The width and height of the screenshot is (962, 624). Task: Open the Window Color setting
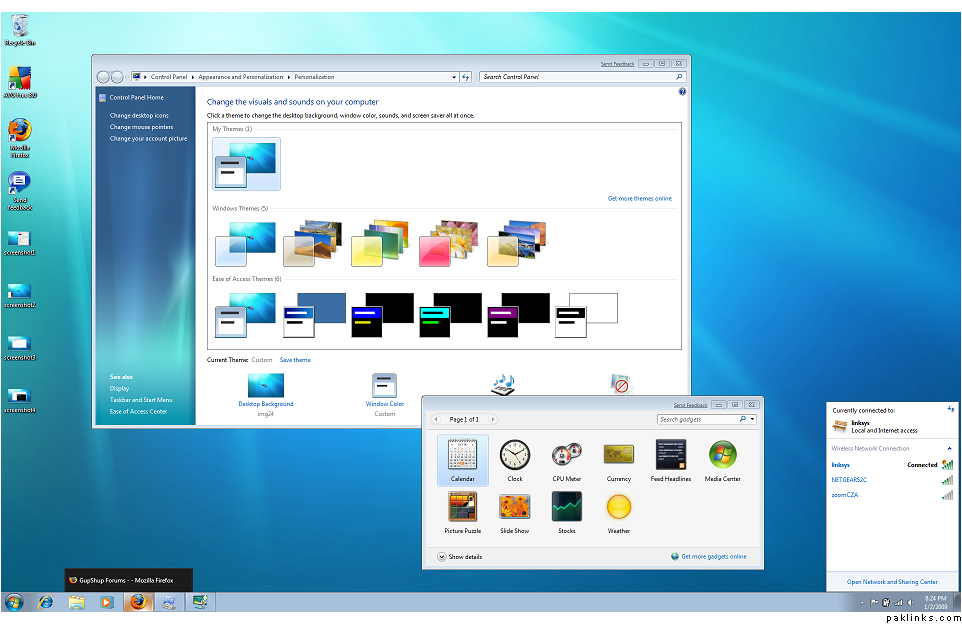coord(385,386)
